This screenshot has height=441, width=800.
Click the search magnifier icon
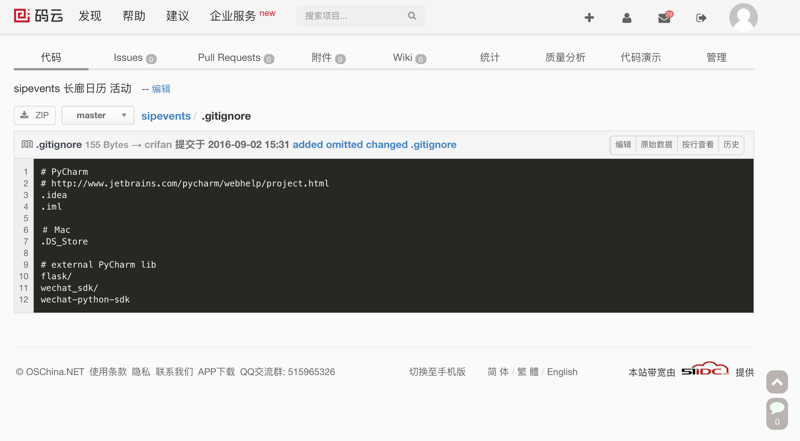coord(412,16)
